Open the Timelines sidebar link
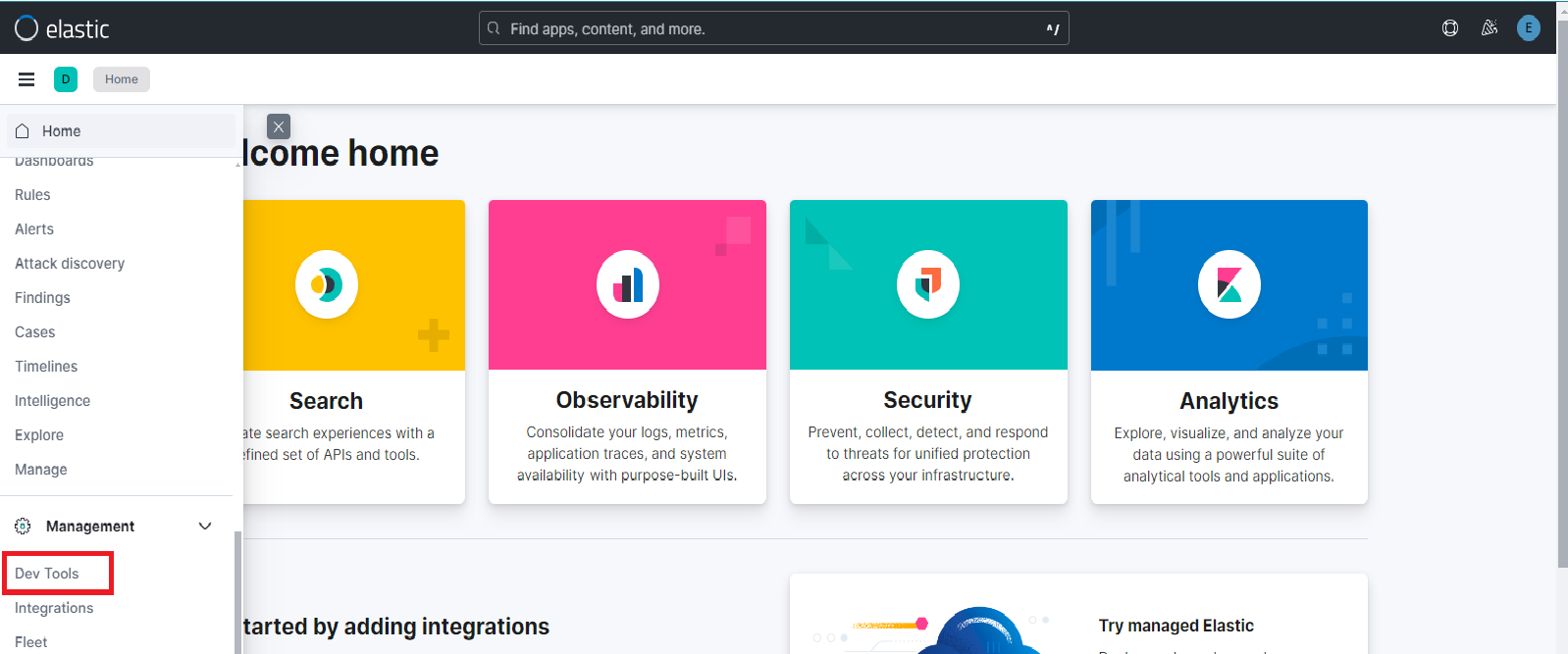 click(46, 367)
